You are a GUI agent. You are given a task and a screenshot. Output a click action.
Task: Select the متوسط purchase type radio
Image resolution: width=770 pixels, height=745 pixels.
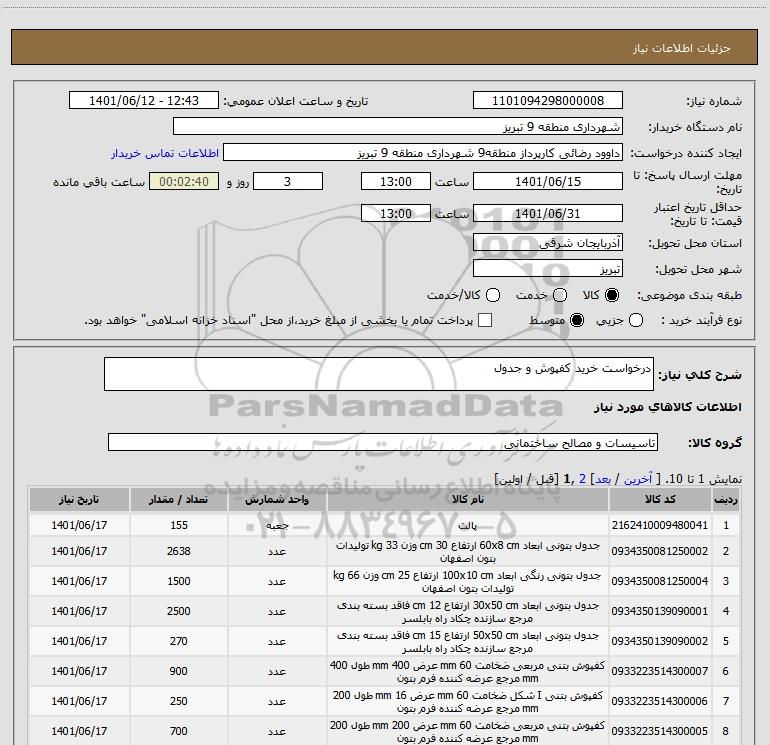tap(577, 320)
